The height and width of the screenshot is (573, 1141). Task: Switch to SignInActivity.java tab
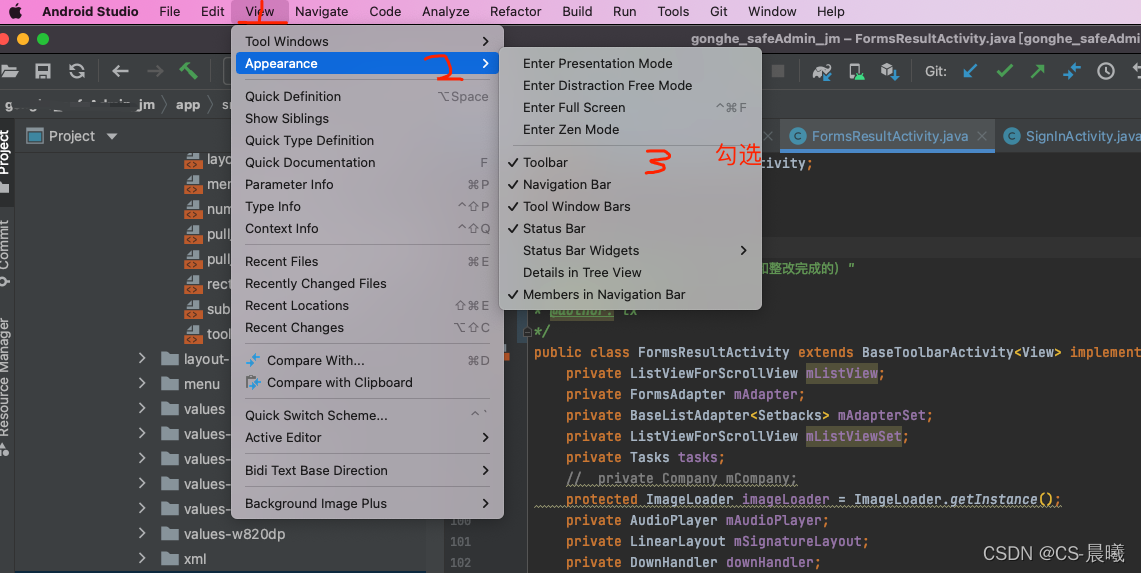click(x=1070, y=136)
